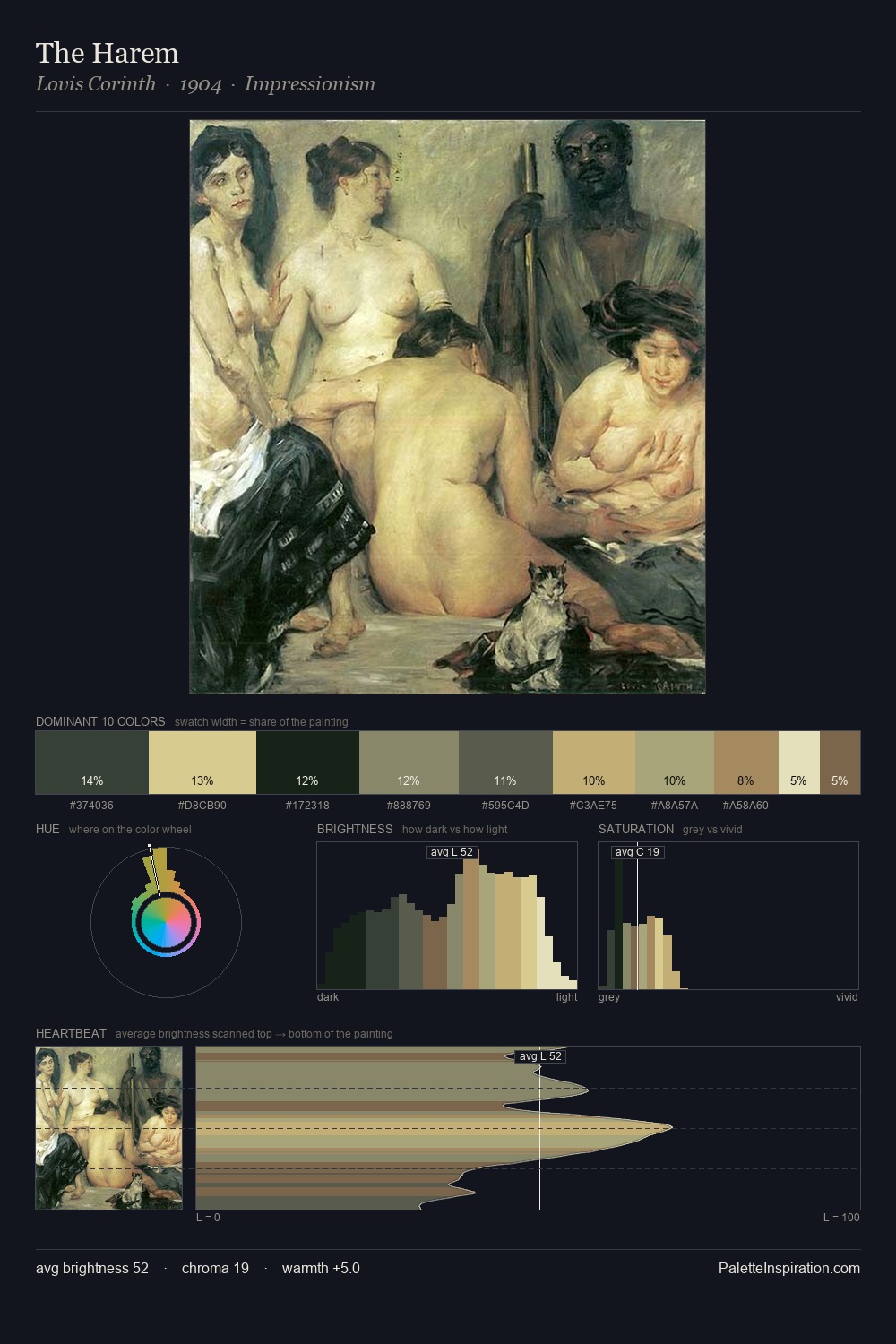Click the hex code #C3AE75 text
The image size is (896, 1344).
point(593,805)
